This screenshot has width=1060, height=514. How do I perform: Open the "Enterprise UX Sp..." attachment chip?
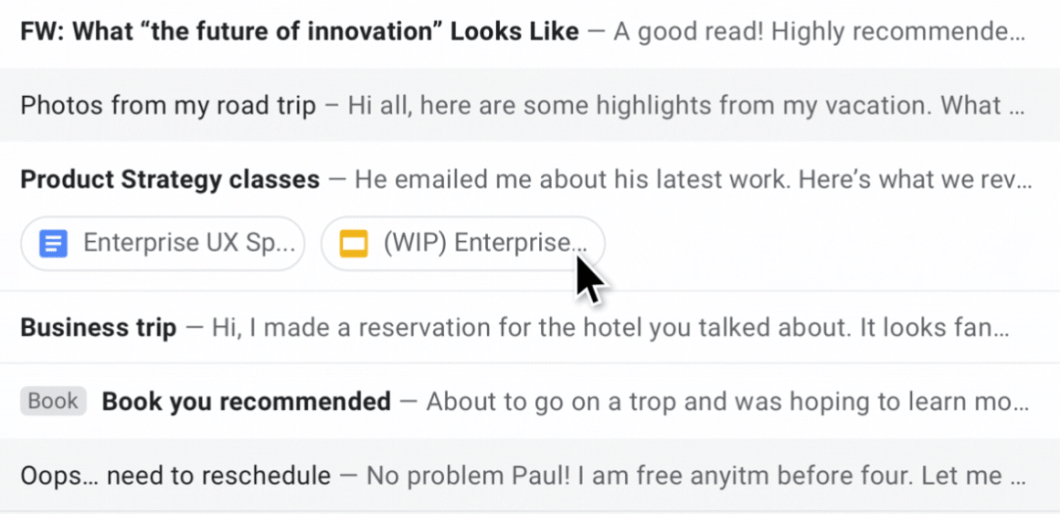click(x=190, y=243)
